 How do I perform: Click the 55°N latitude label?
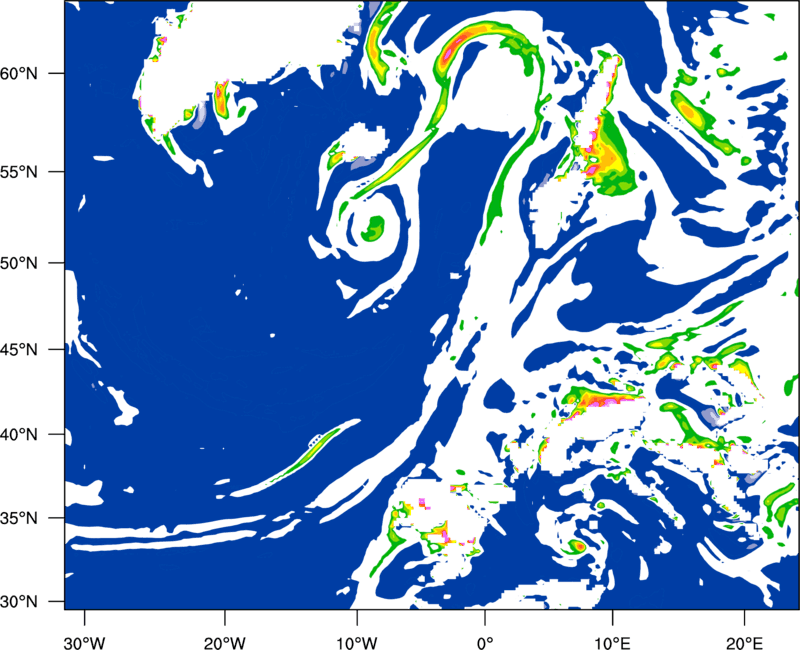(x=19, y=172)
